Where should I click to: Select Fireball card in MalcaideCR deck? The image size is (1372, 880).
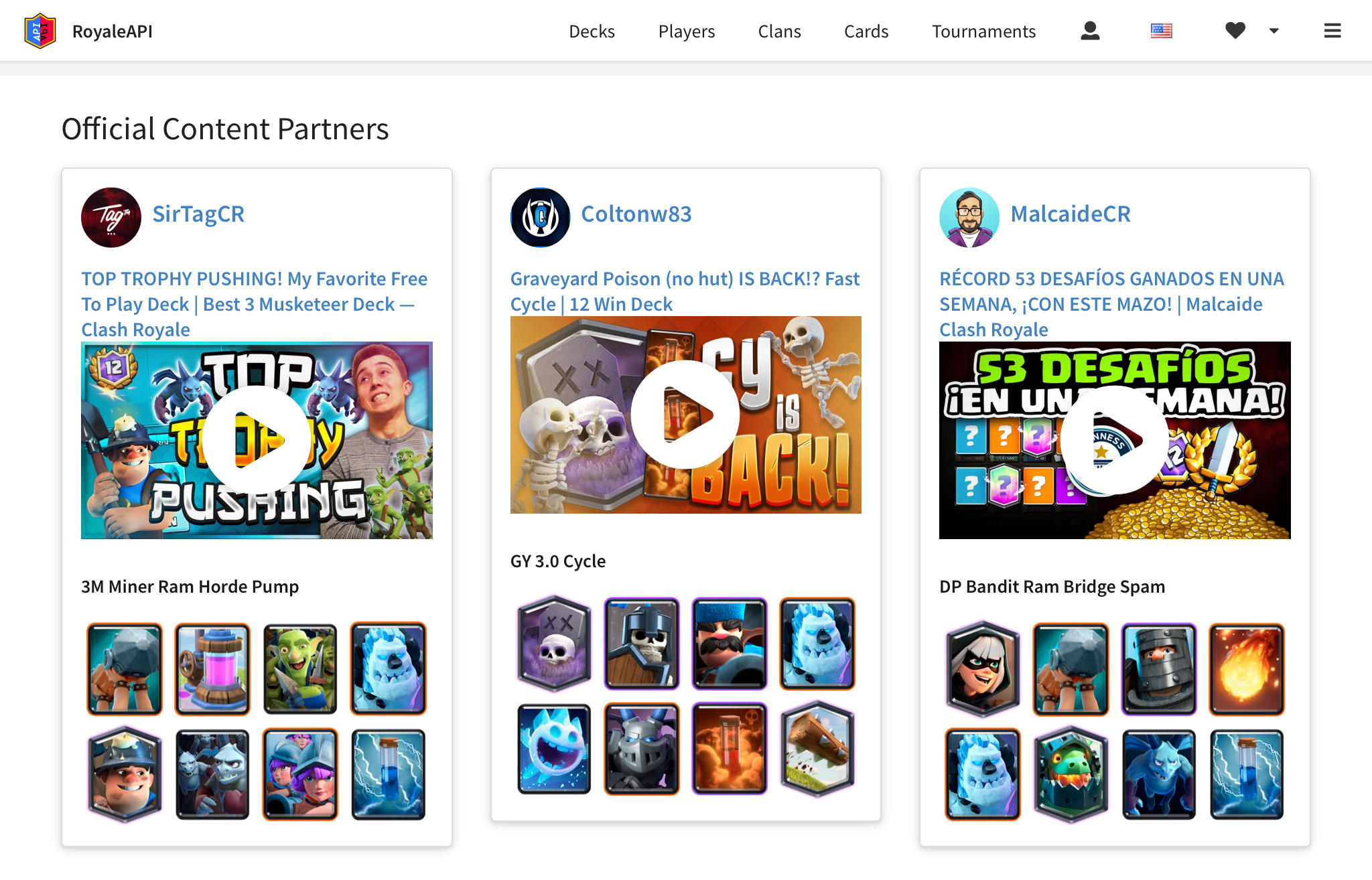[1246, 669]
